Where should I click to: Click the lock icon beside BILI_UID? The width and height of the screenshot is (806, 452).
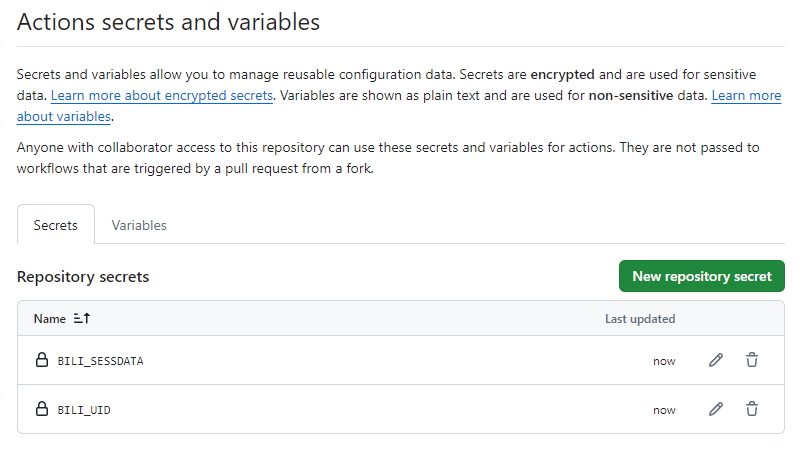pyautogui.click(x=42, y=409)
